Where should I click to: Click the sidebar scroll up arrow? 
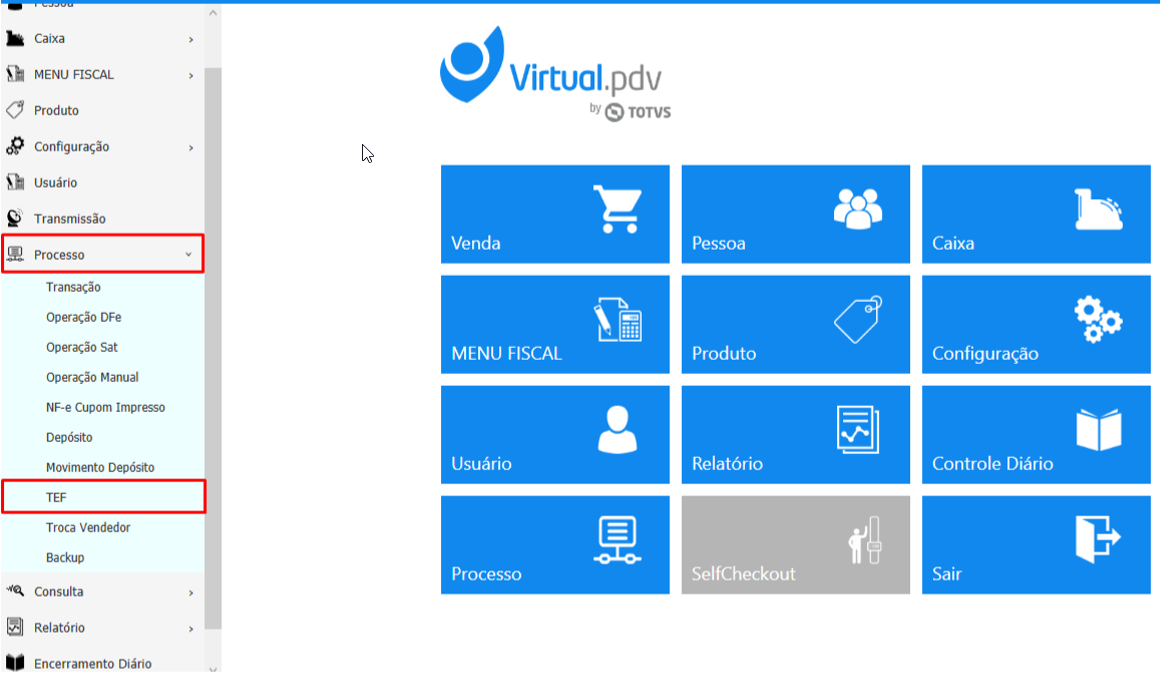213,13
